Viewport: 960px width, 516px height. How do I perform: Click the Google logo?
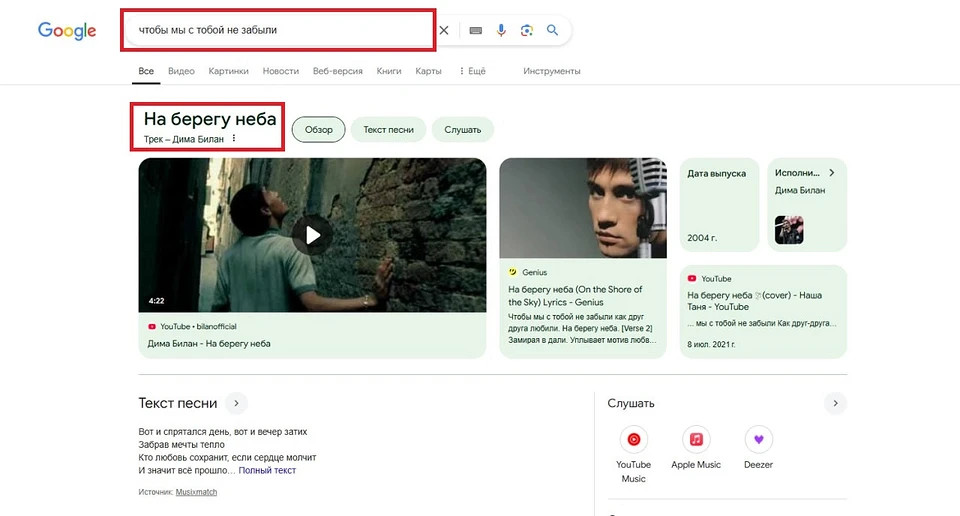click(67, 31)
